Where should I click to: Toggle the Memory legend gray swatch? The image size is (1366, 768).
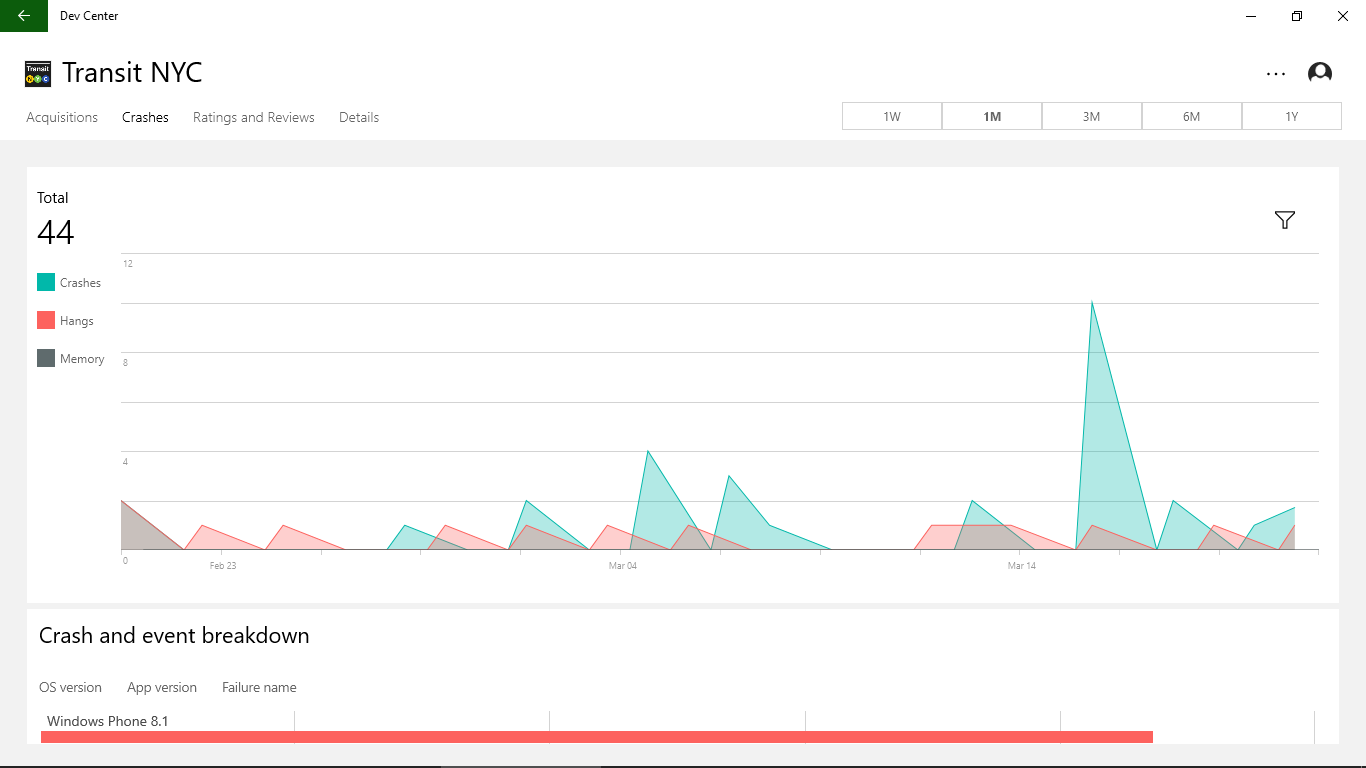[x=46, y=358]
